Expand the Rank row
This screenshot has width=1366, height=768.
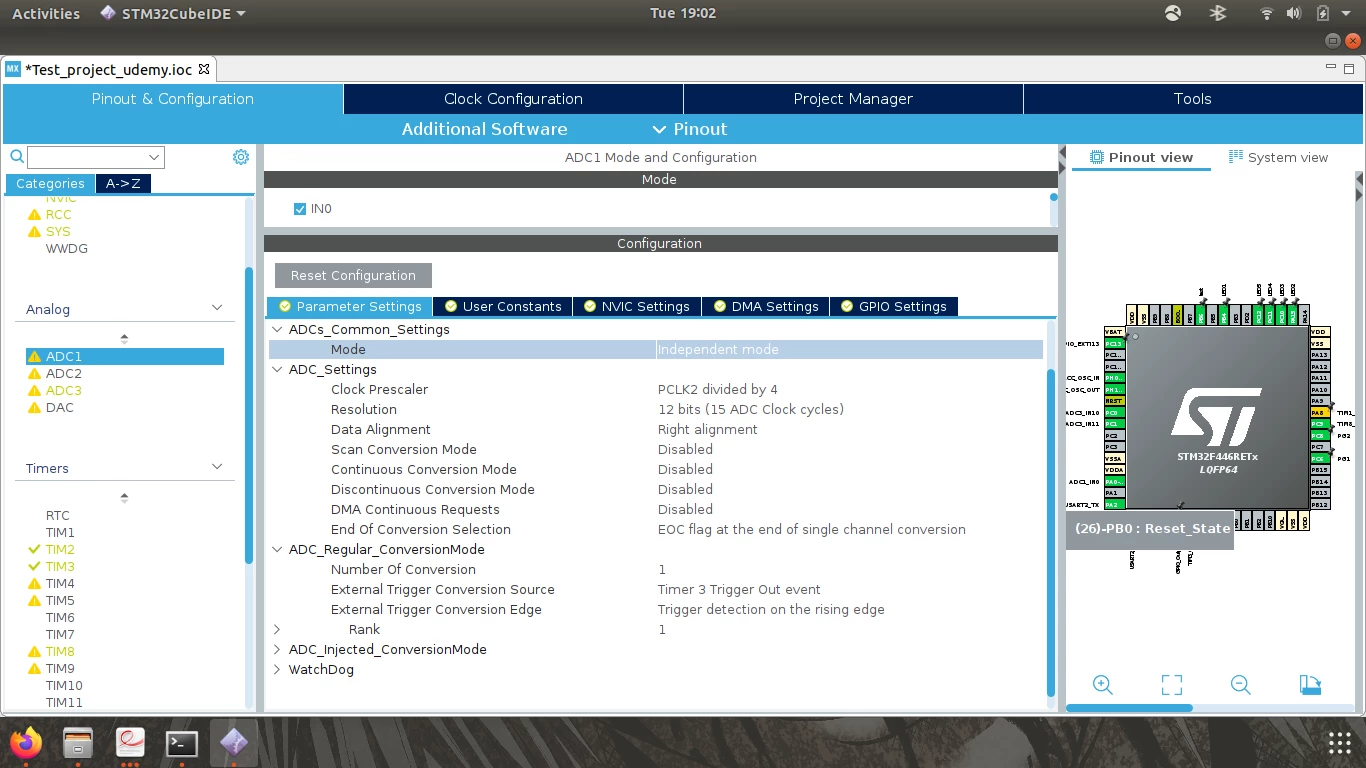[277, 629]
